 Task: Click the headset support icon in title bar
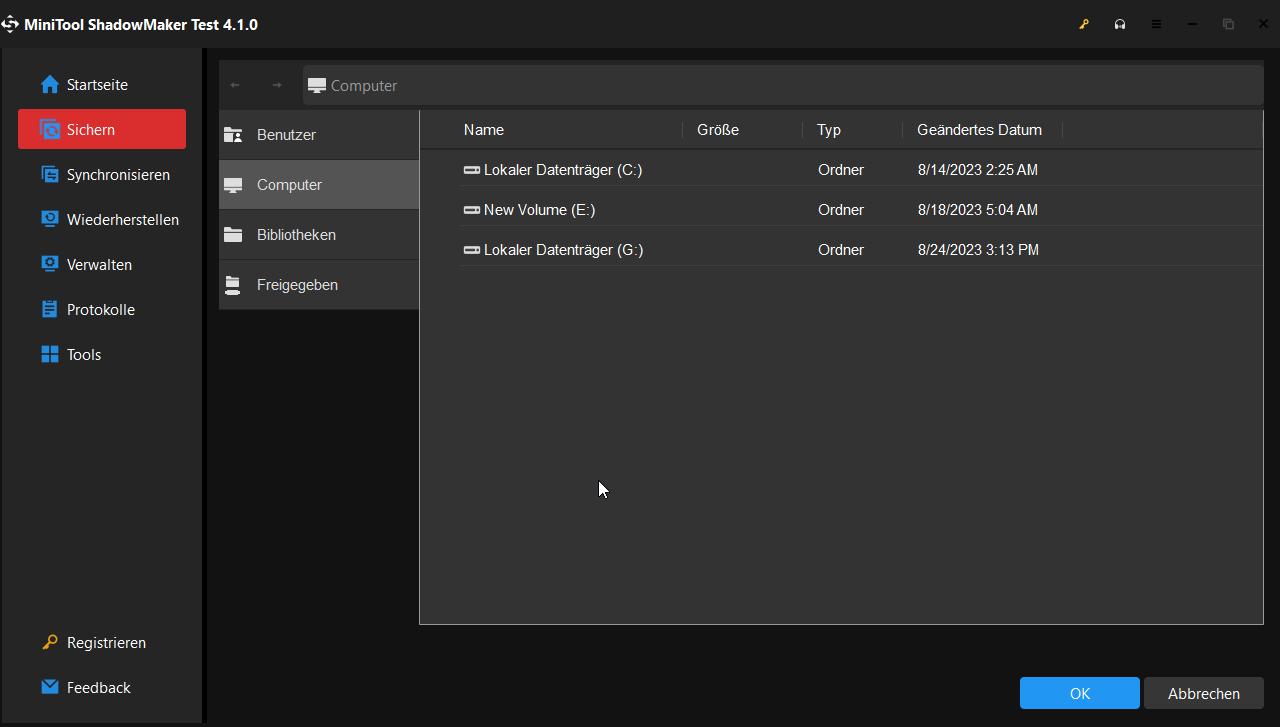click(x=1120, y=24)
